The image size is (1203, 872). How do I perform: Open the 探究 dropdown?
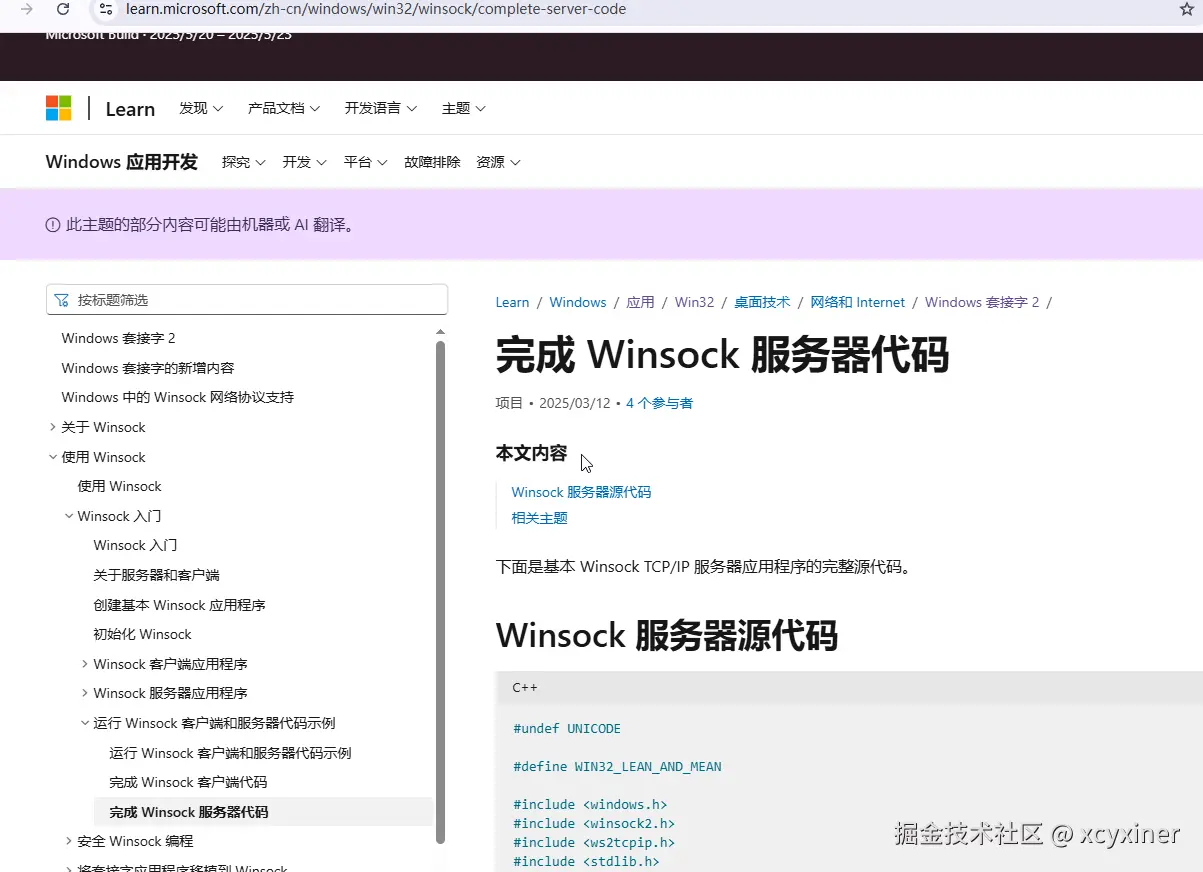click(x=244, y=162)
